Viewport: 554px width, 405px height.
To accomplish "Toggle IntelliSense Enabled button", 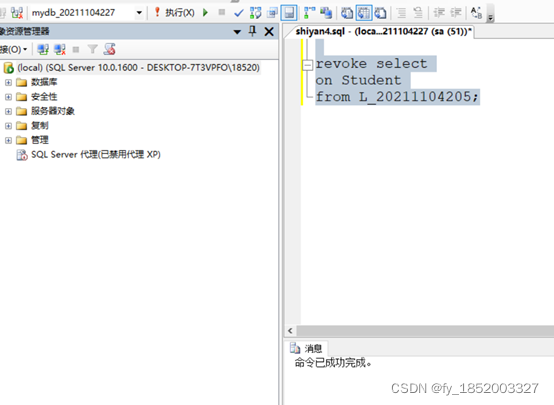I will [x=289, y=13].
